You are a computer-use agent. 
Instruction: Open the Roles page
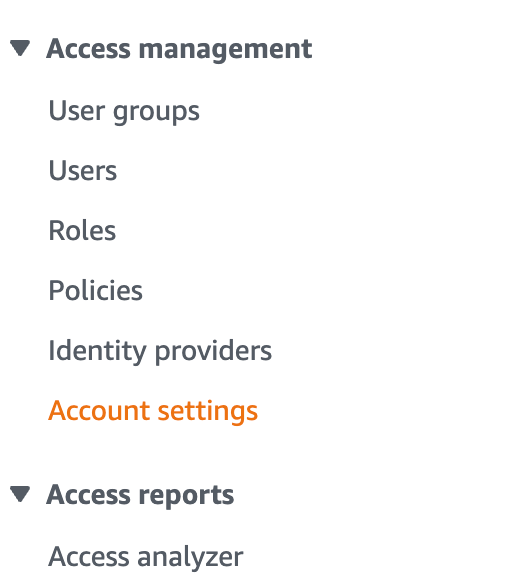82,231
